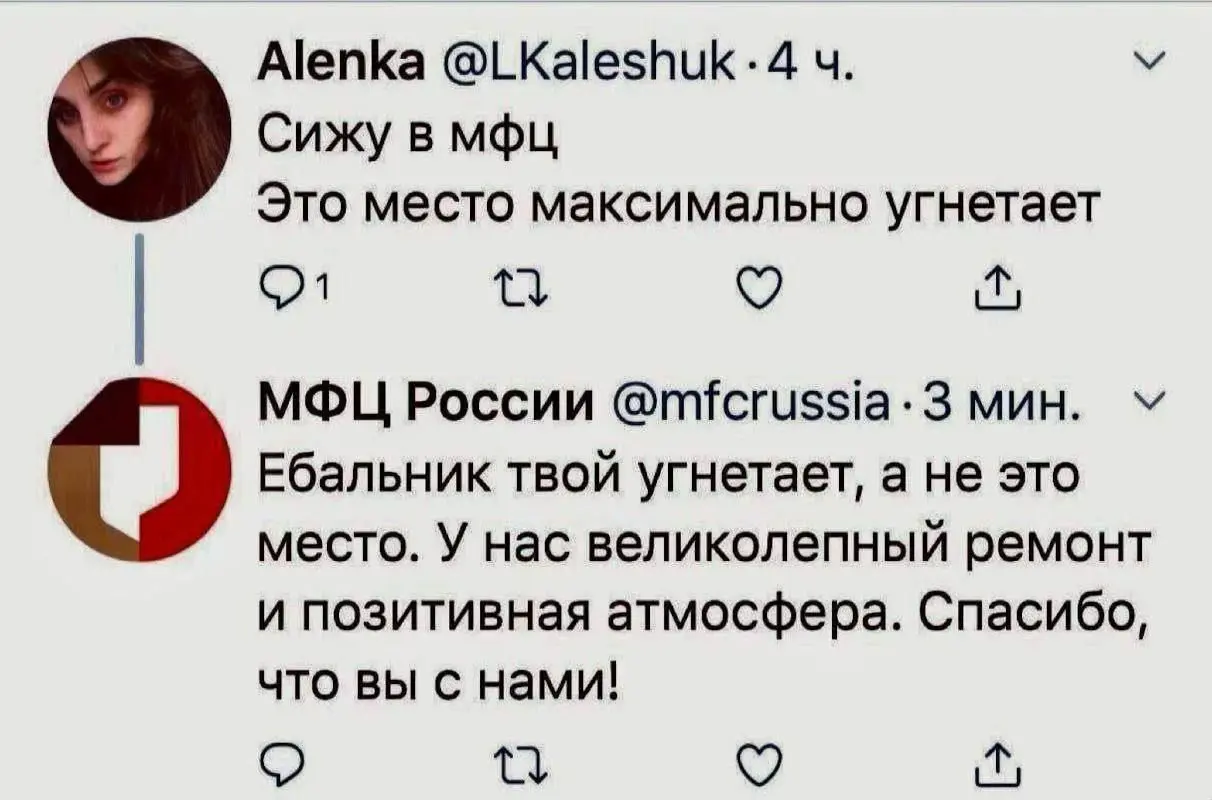
Task: Reply to the МФЦ России tweet
Action: point(275,767)
